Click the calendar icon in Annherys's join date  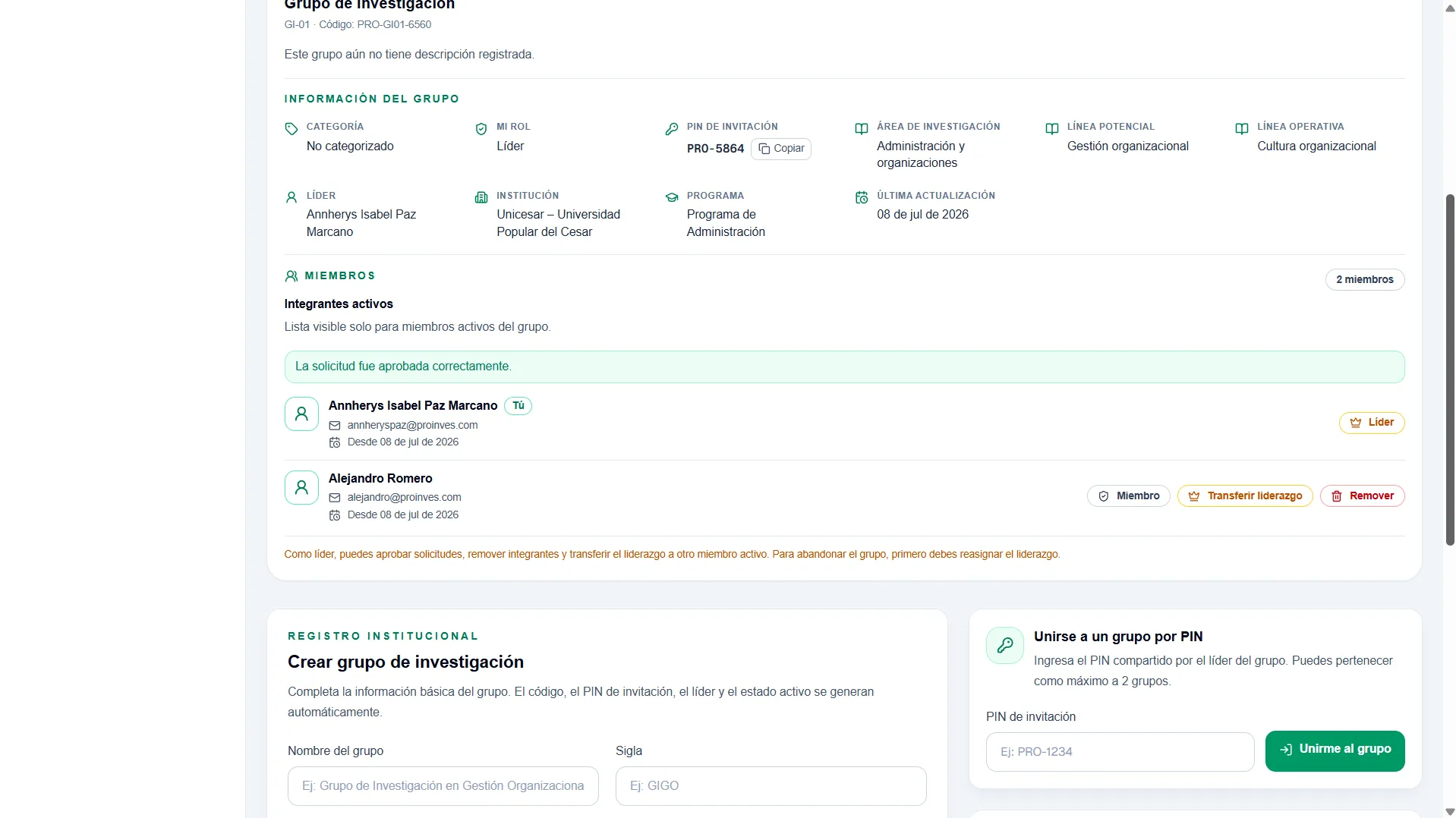[x=335, y=442]
